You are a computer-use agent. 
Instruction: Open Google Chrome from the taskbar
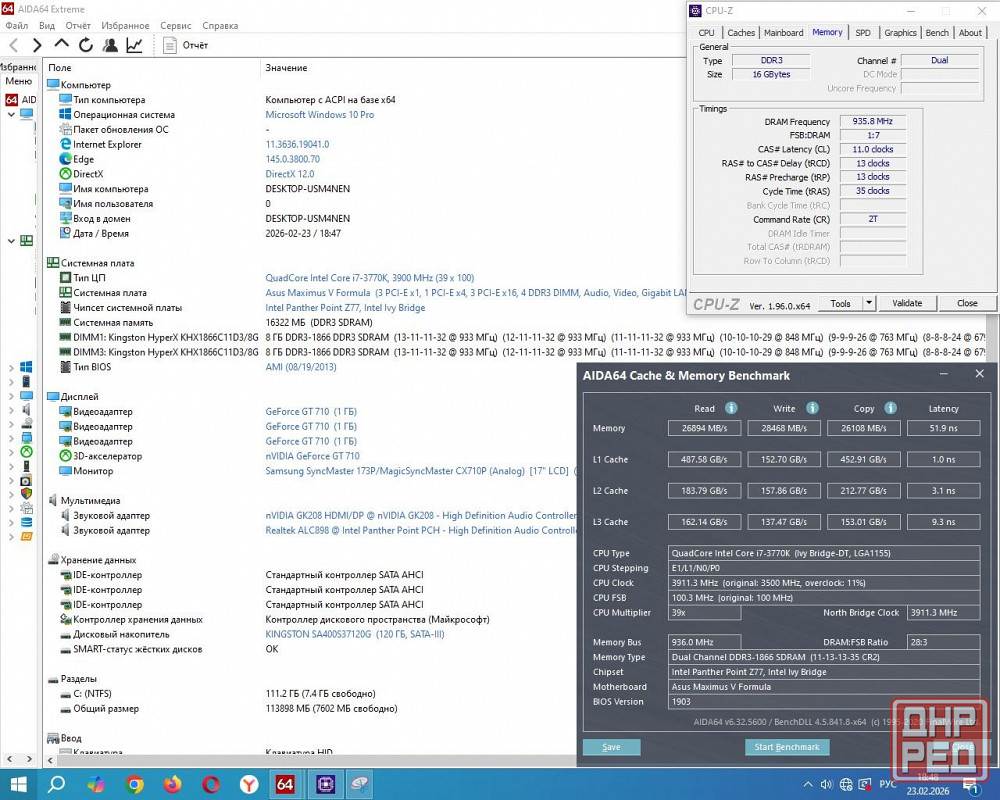click(135, 784)
